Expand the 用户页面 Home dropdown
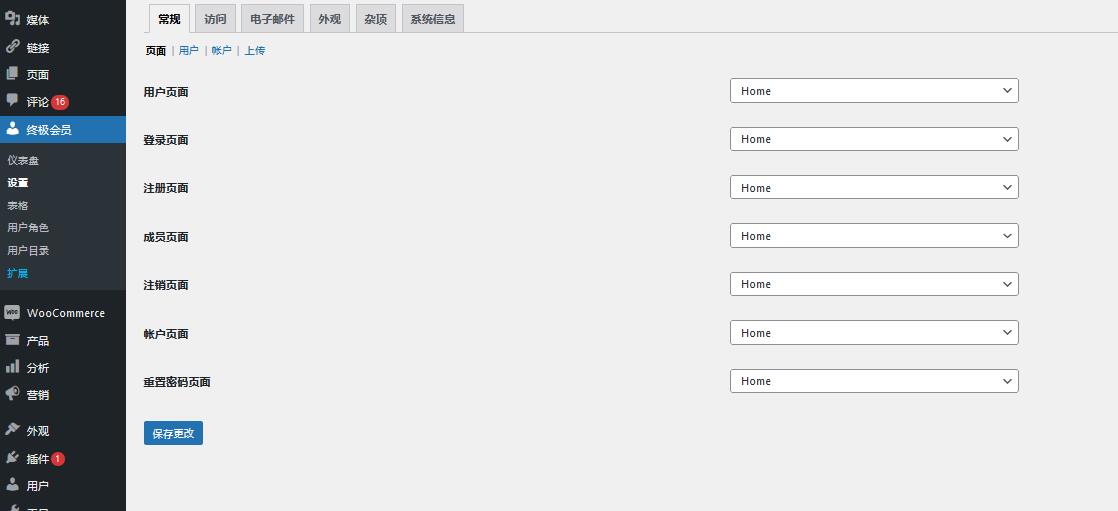Image resolution: width=1118 pixels, height=511 pixels. coord(874,91)
